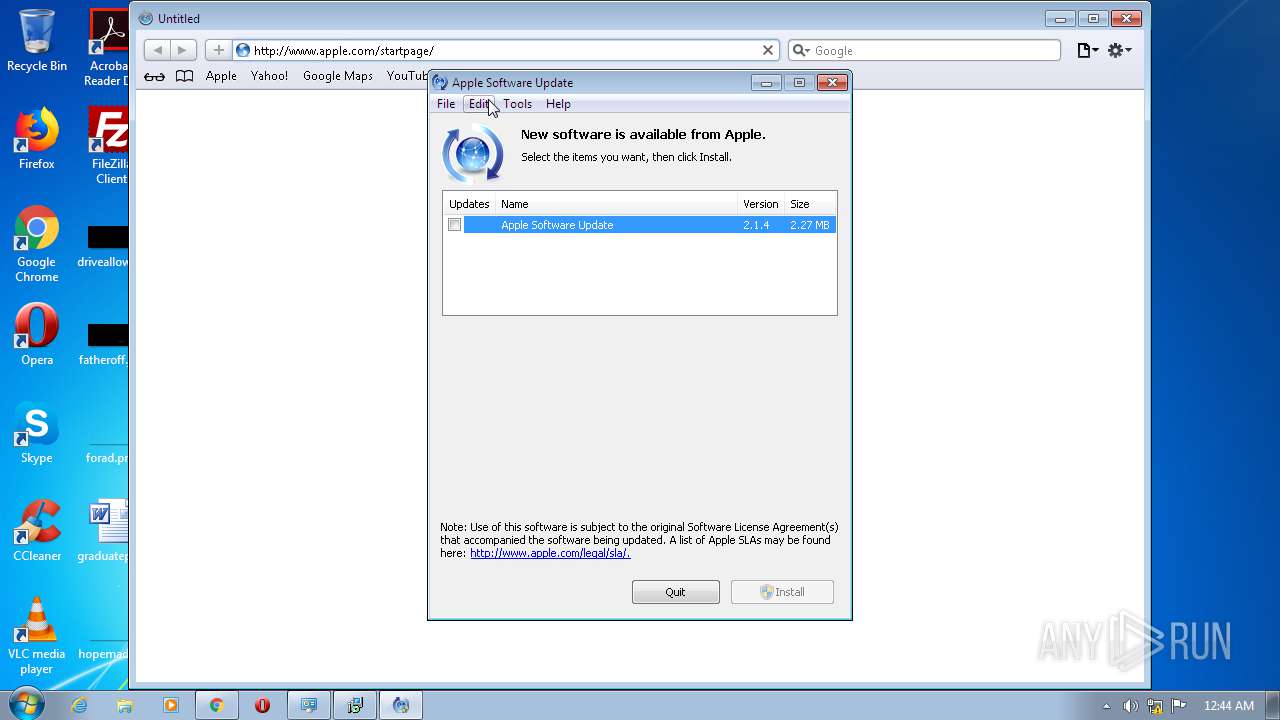Sort the list by the Name column header
This screenshot has width=1280, height=720.
(x=616, y=204)
